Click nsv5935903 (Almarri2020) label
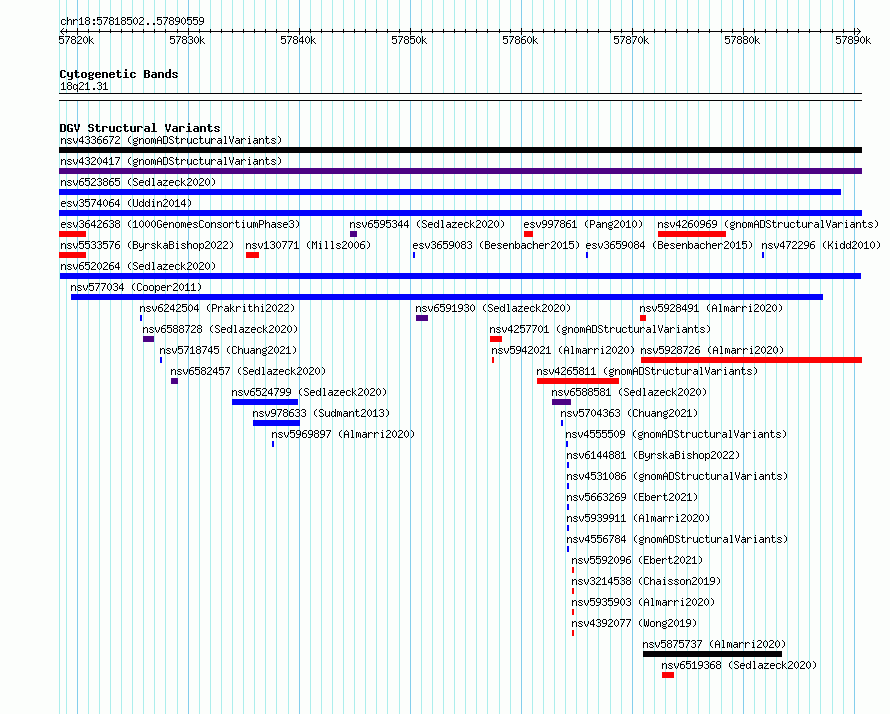Image resolution: width=890 pixels, height=714 pixels. click(643, 602)
